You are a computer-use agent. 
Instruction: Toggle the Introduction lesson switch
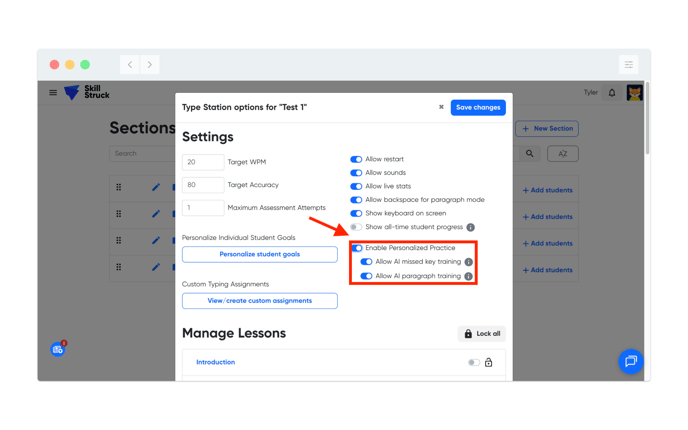pos(473,363)
